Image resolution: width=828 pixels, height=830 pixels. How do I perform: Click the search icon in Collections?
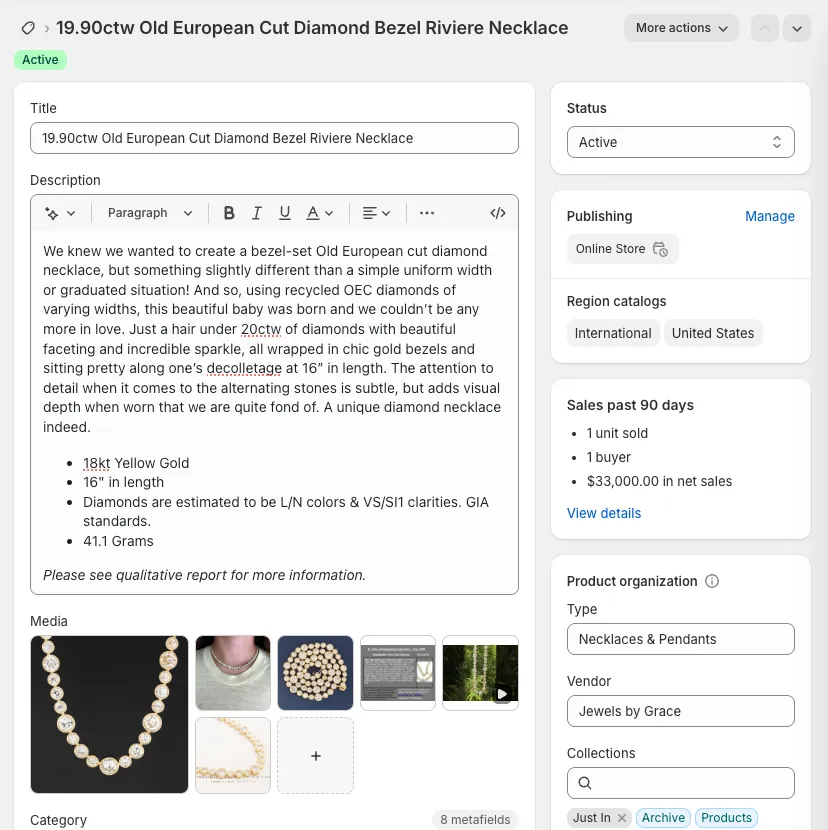(584, 783)
